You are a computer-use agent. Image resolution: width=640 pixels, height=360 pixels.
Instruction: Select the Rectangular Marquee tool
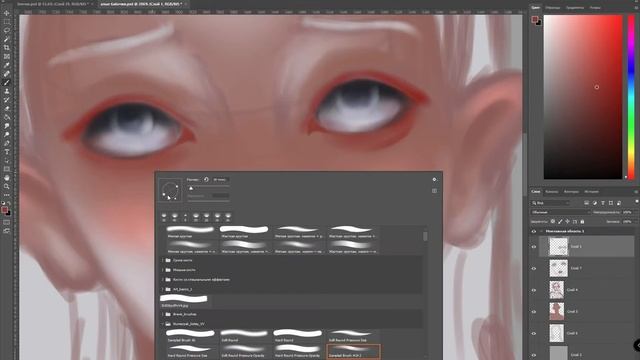[x=7, y=22]
